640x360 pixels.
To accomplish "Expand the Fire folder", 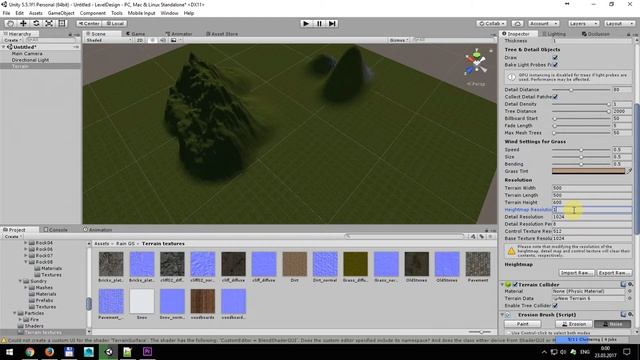I will [x=20, y=320].
